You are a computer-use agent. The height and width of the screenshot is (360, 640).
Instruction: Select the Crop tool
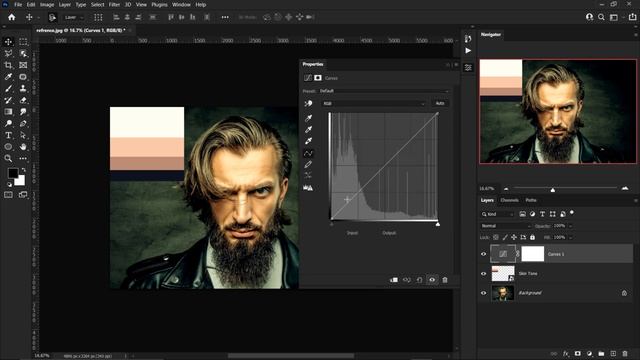coord(8,65)
